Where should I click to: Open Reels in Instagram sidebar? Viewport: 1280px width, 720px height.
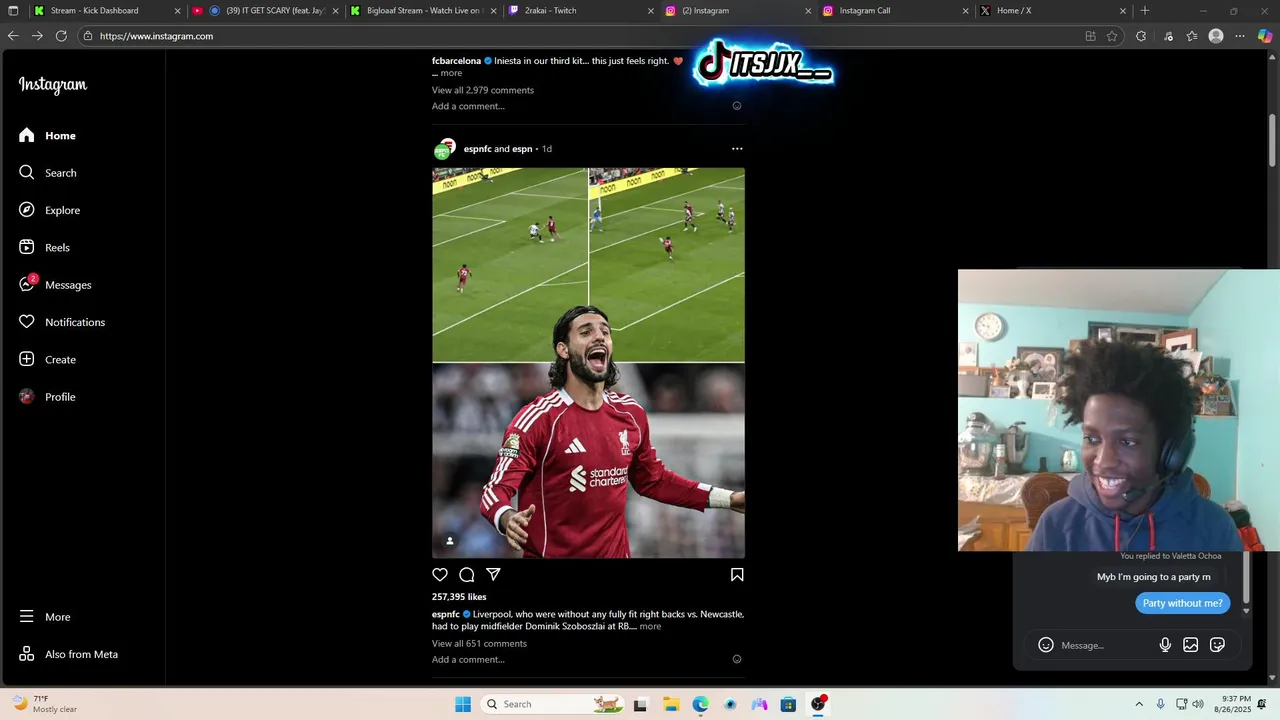(44, 247)
